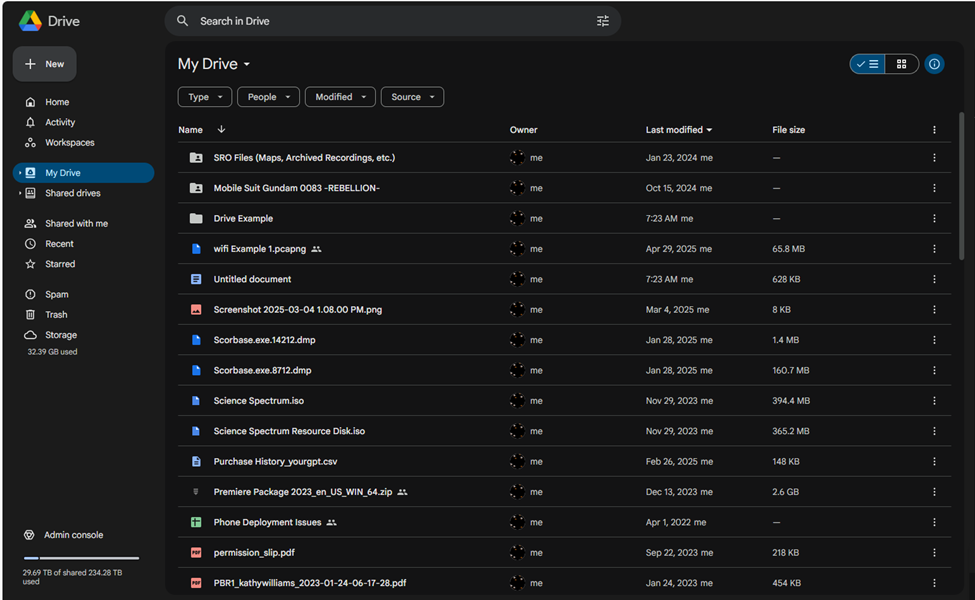Open the Type filter dropdown
The image size is (975, 600).
(x=204, y=97)
